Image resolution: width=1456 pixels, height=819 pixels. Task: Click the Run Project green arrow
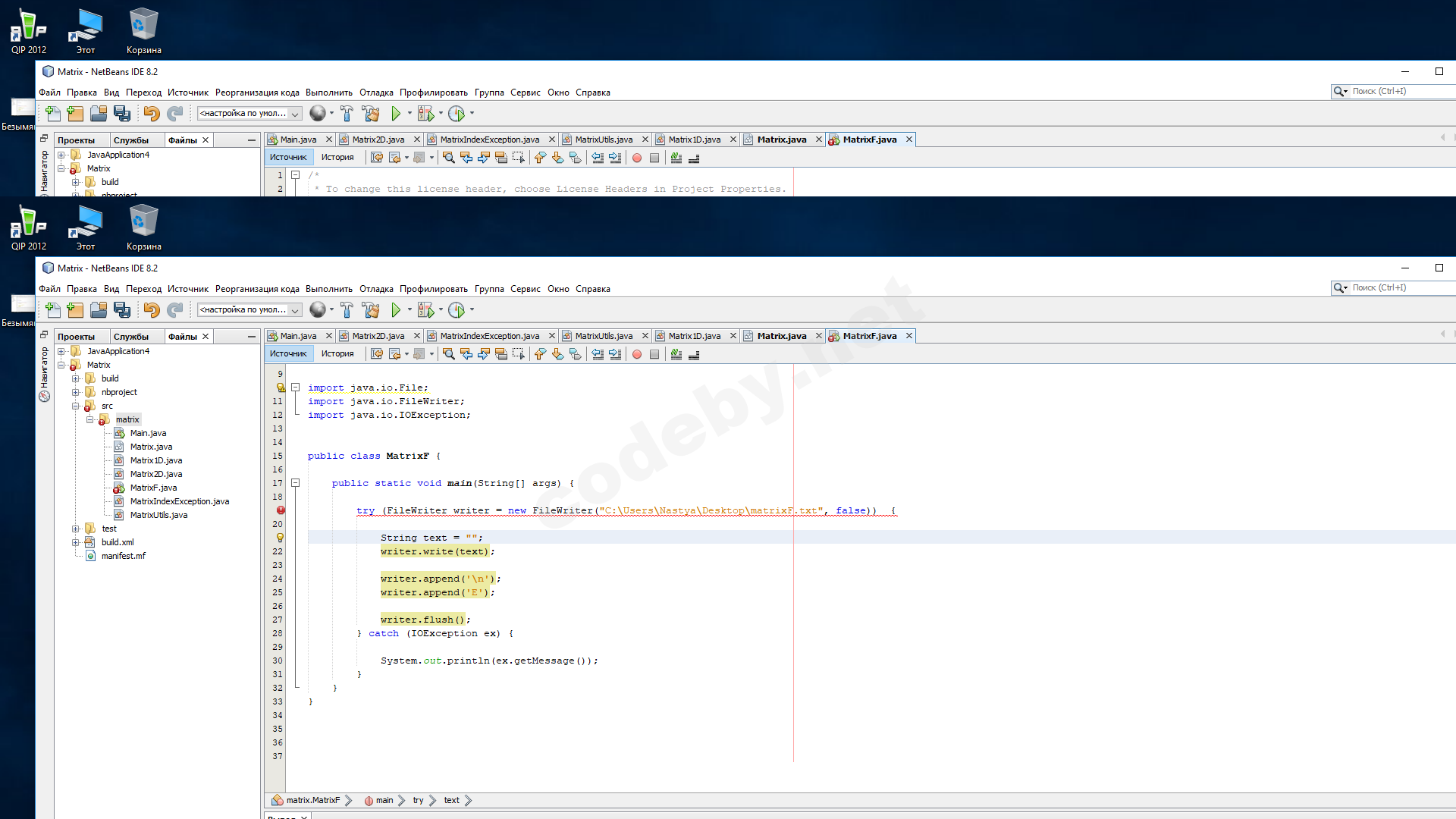tap(395, 310)
